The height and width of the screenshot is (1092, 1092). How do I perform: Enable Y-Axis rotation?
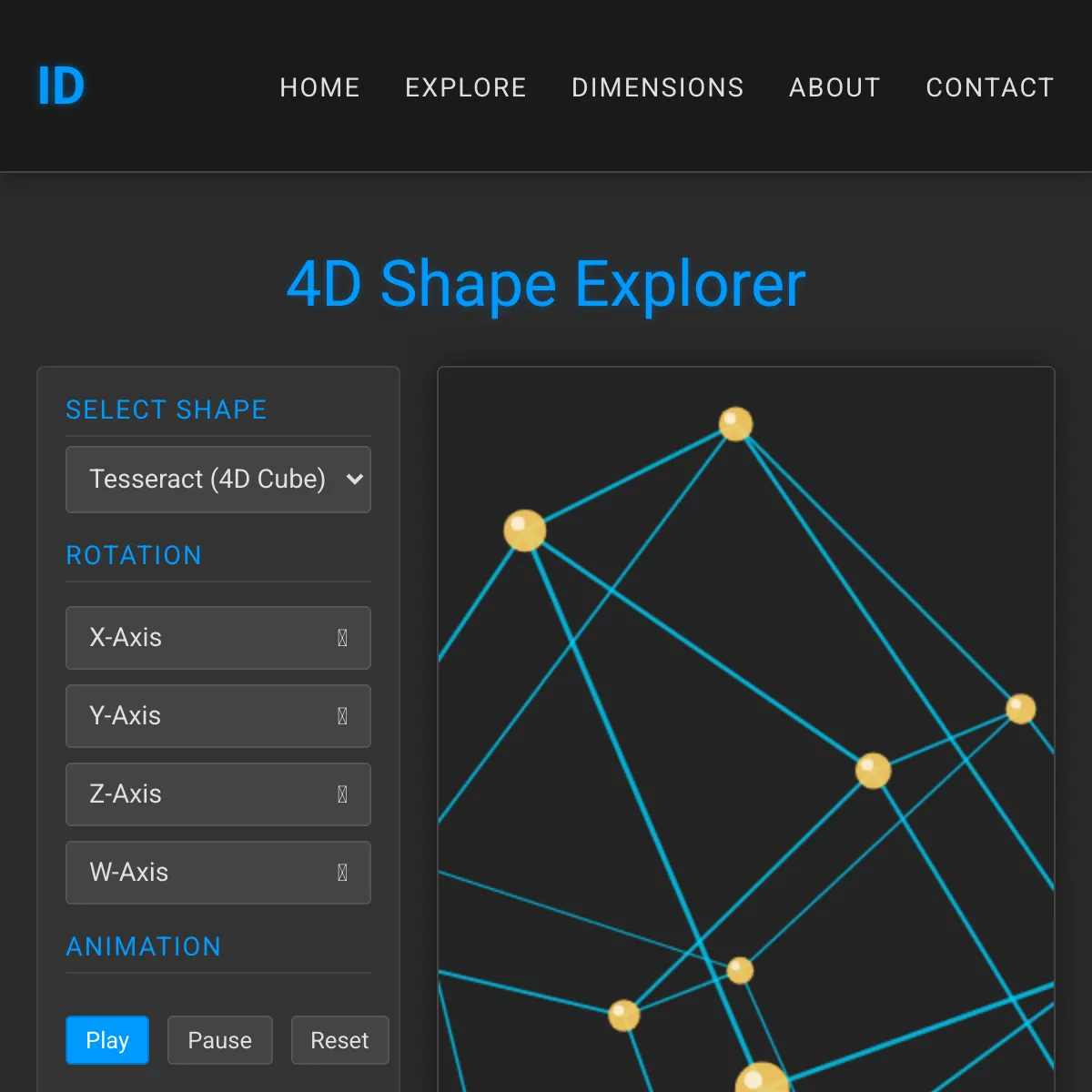[218, 716]
